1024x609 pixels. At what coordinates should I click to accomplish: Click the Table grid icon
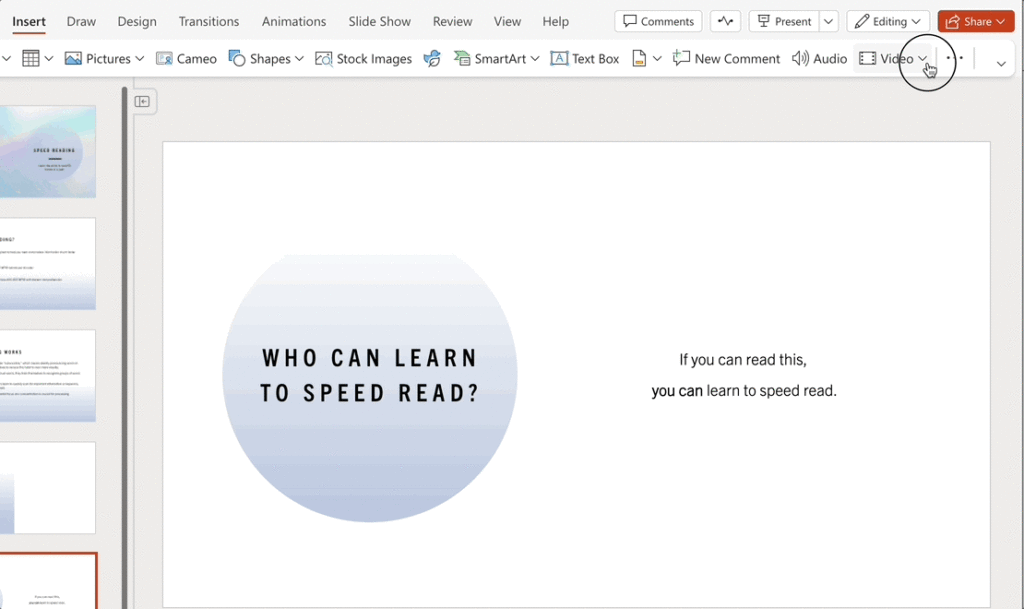click(31, 59)
